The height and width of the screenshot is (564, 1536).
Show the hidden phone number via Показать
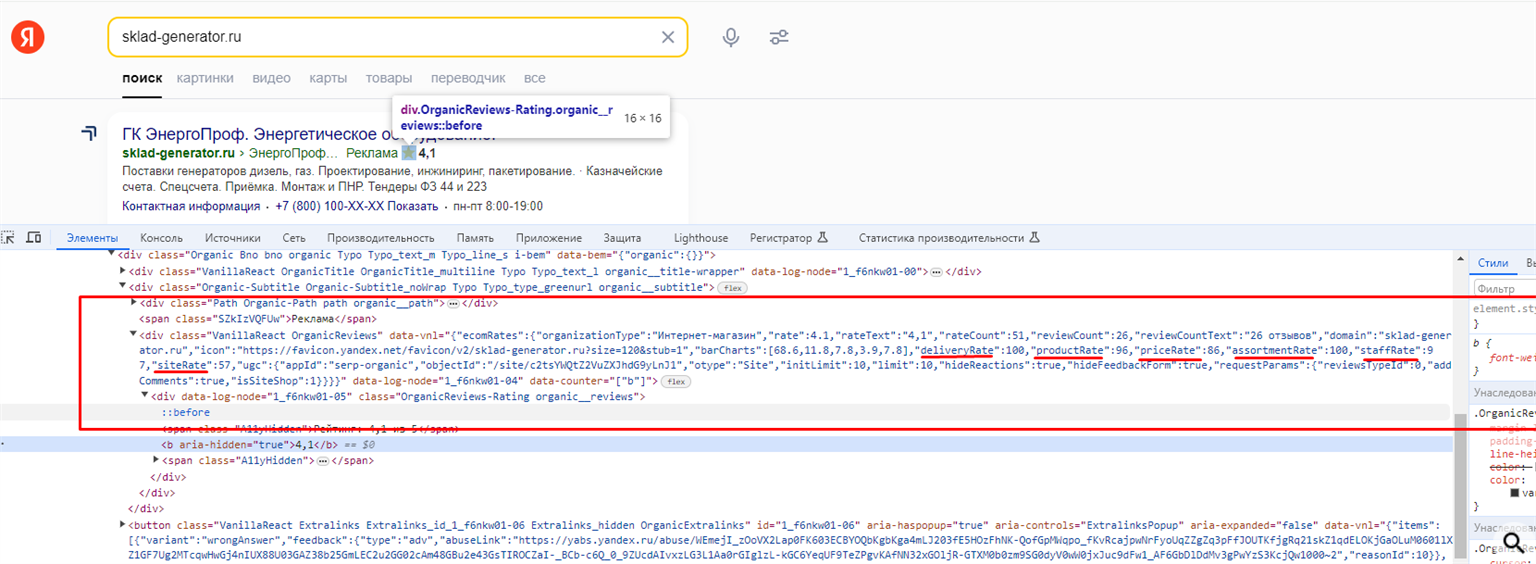pos(412,206)
